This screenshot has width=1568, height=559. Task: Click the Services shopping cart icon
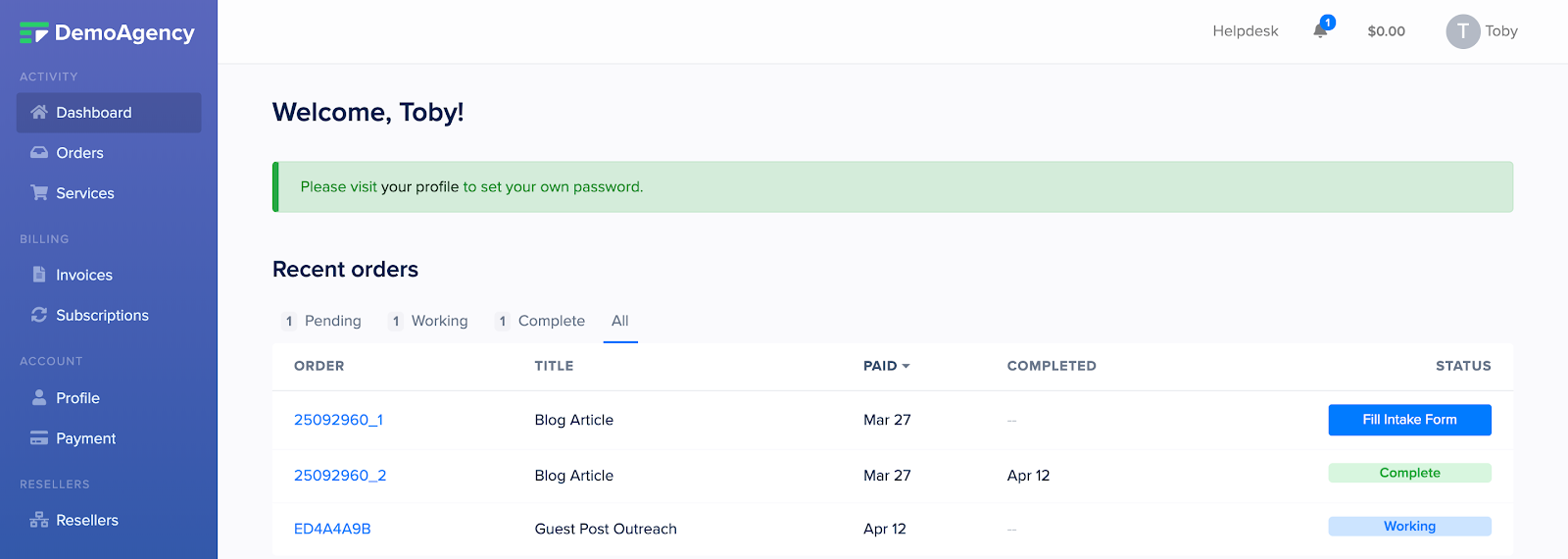tap(39, 193)
